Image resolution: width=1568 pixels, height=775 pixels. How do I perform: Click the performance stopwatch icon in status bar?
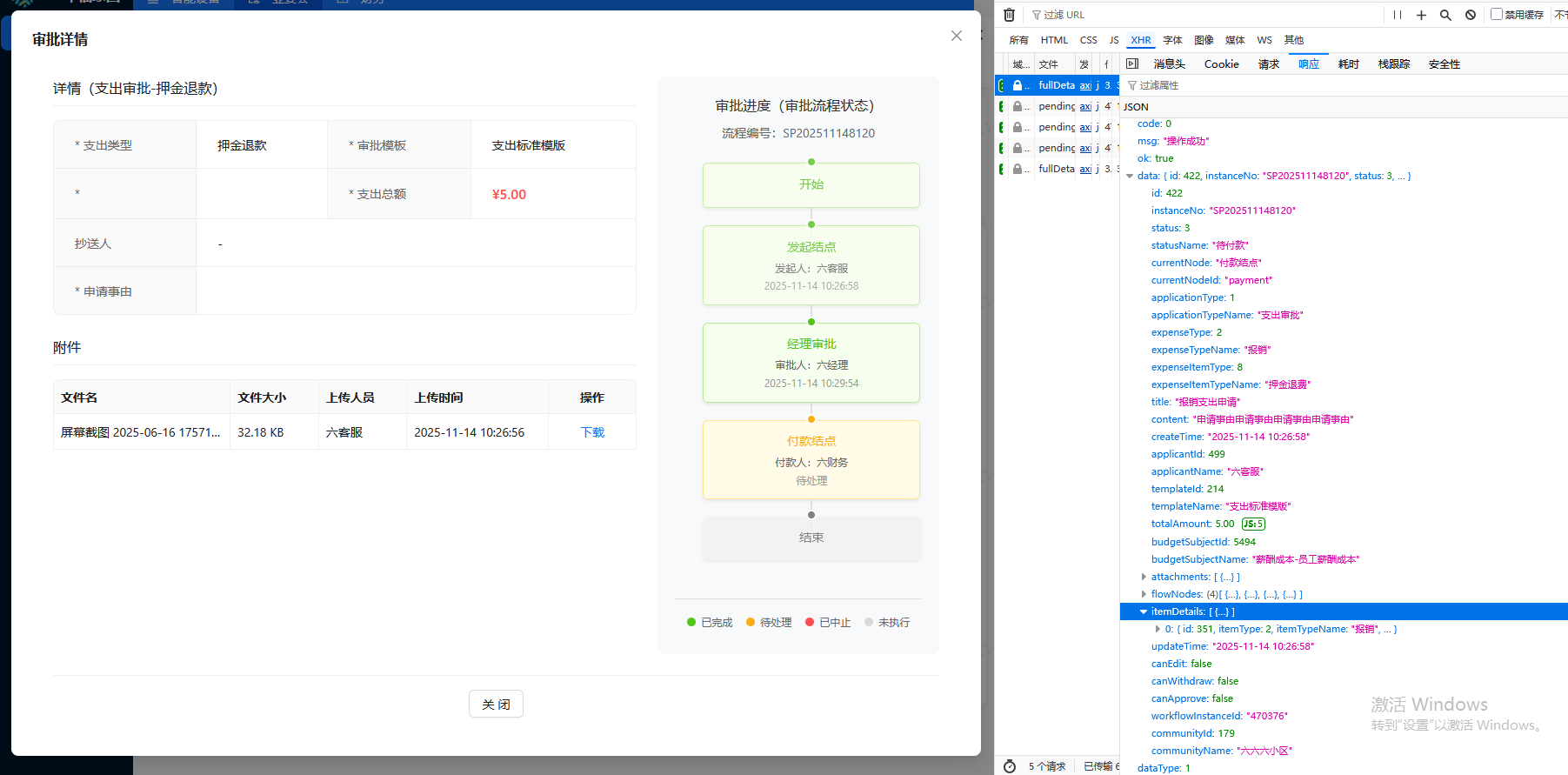tap(1010, 766)
